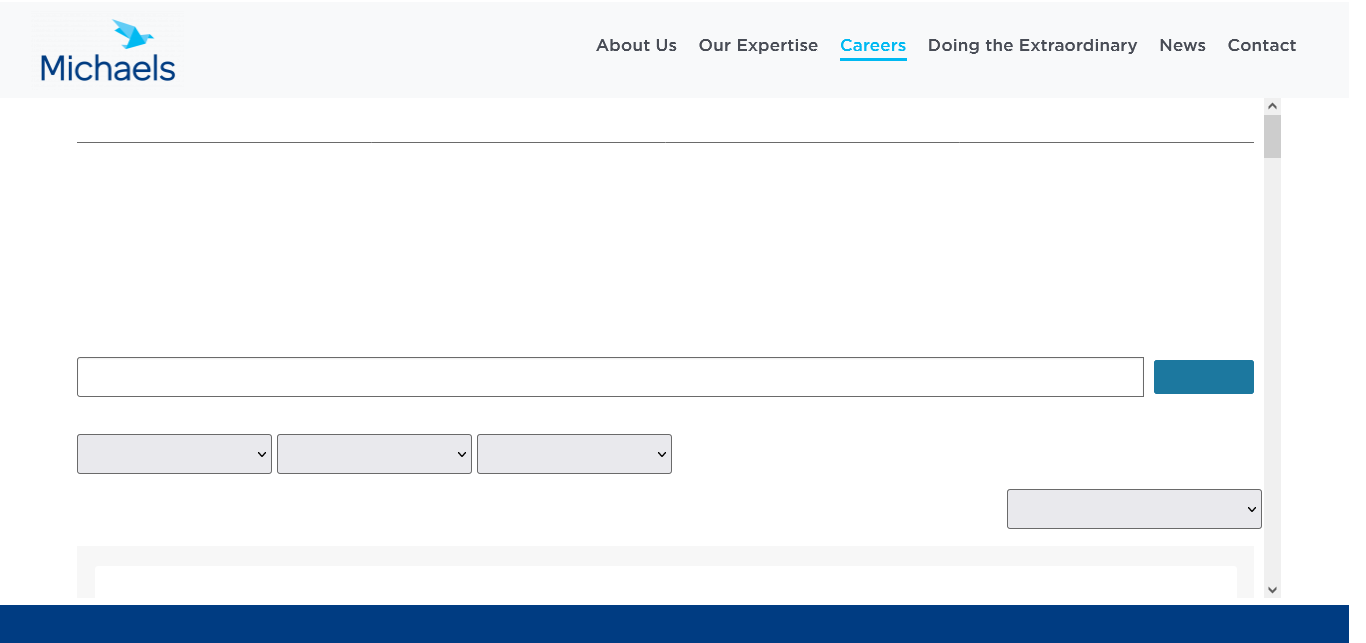
Task: Open the Doing the Extraordinary page
Action: click(x=1032, y=45)
